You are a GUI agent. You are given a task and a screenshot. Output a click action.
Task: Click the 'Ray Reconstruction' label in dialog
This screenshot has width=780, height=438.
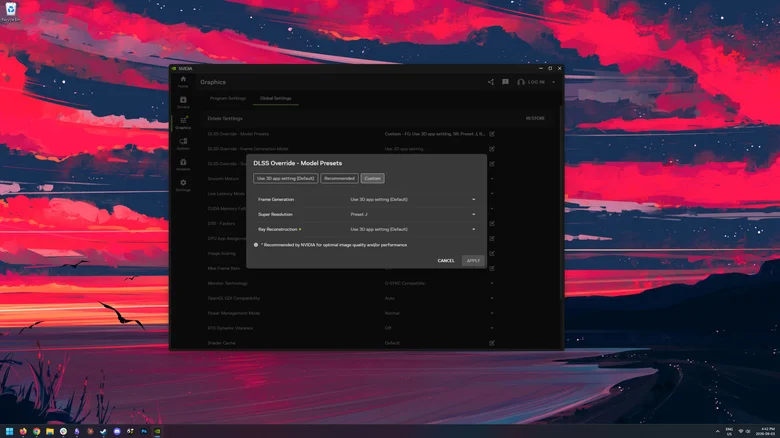278,229
